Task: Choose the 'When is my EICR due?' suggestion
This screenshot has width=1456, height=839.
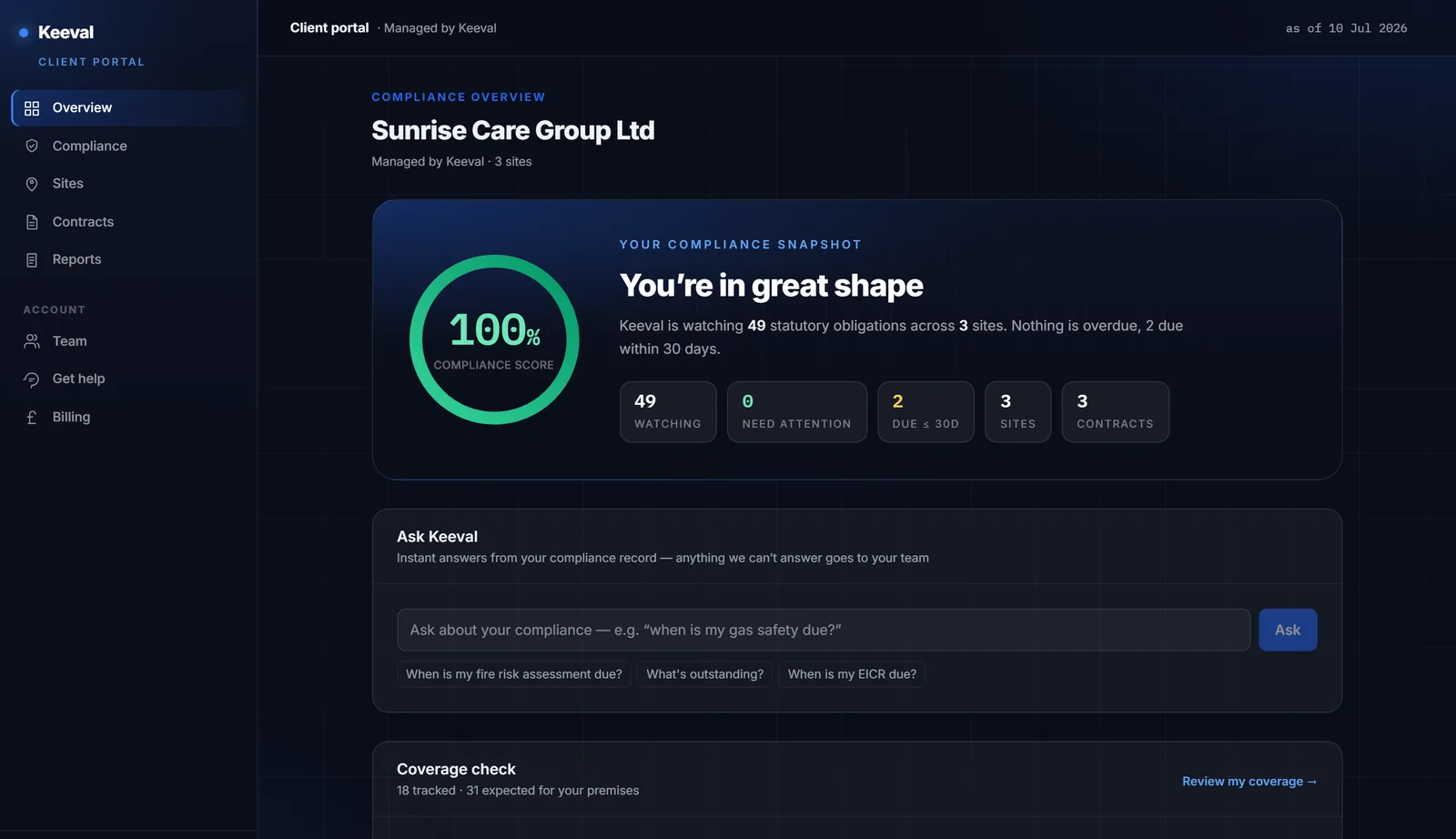Action: (852, 674)
